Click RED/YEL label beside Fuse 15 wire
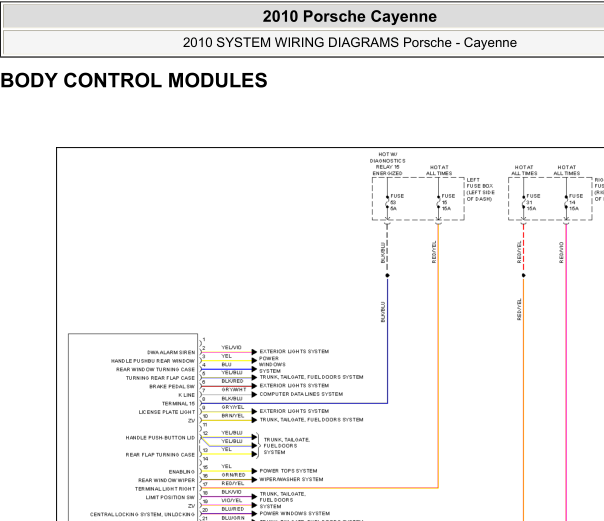This screenshot has width=604, height=521. (434, 252)
